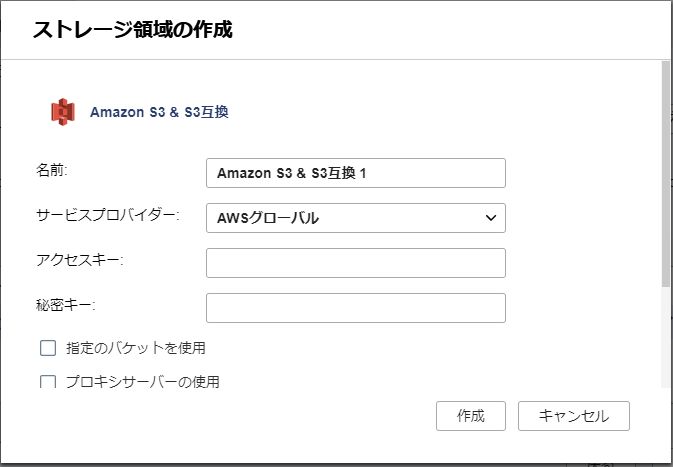Focus the 名前 text field
This screenshot has width=673, height=467.
point(356,173)
